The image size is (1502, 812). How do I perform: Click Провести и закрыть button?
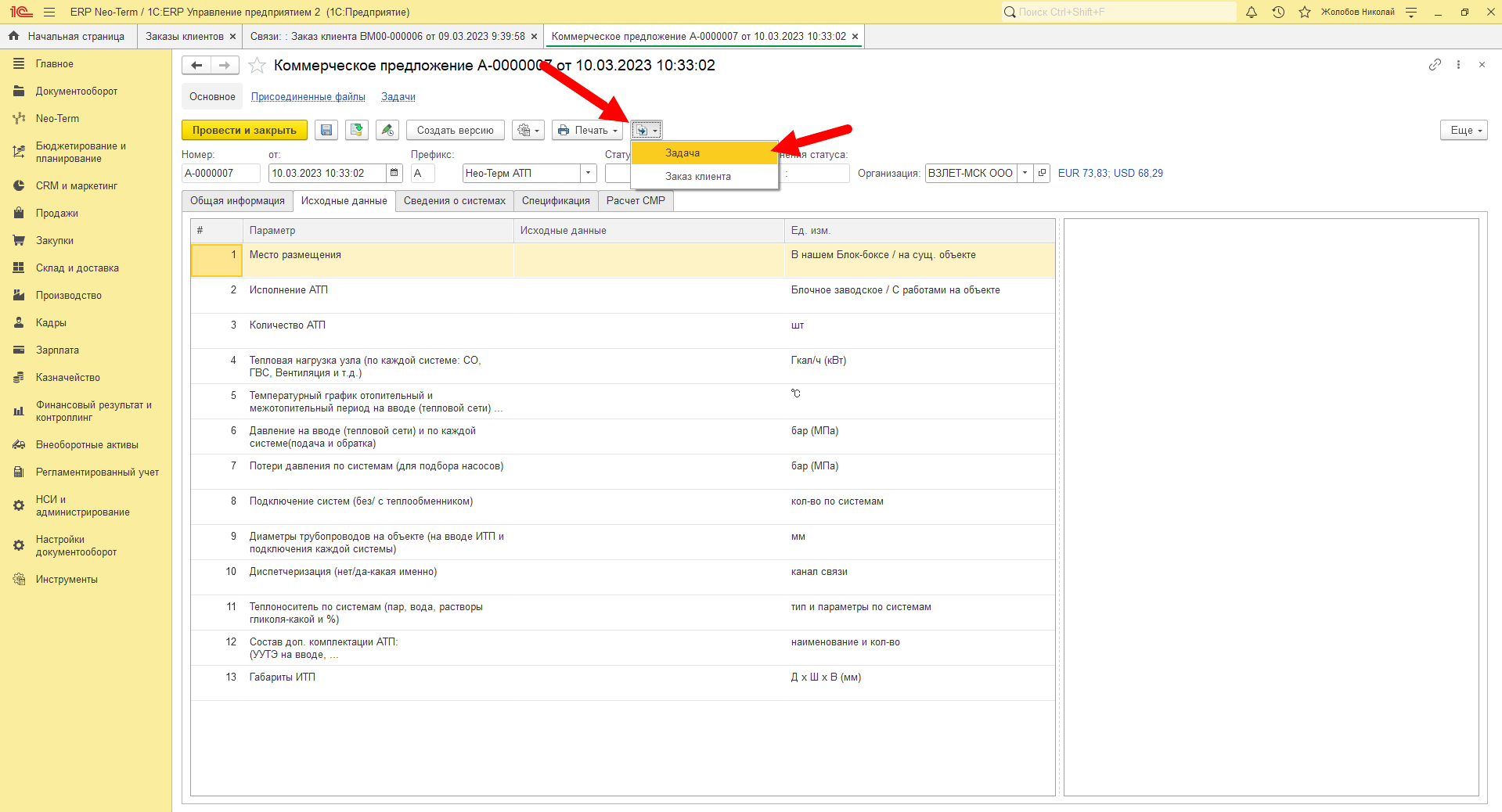tap(244, 130)
